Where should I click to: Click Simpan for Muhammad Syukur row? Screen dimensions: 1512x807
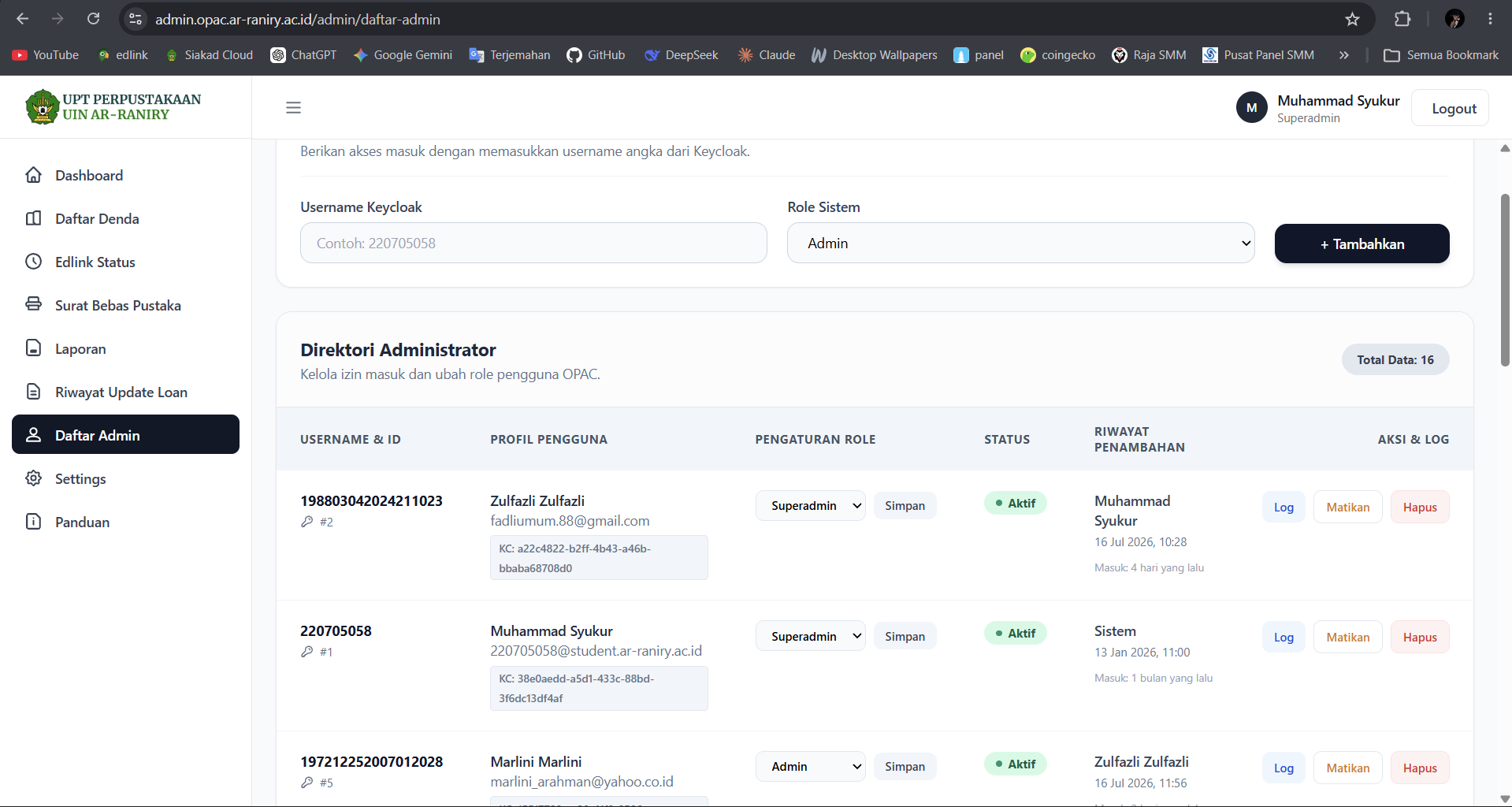click(905, 636)
